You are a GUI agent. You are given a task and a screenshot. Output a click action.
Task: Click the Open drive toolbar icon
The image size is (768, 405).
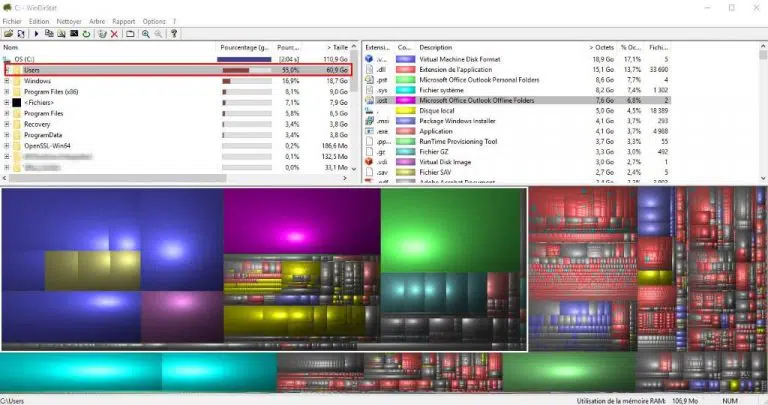click(x=8, y=34)
